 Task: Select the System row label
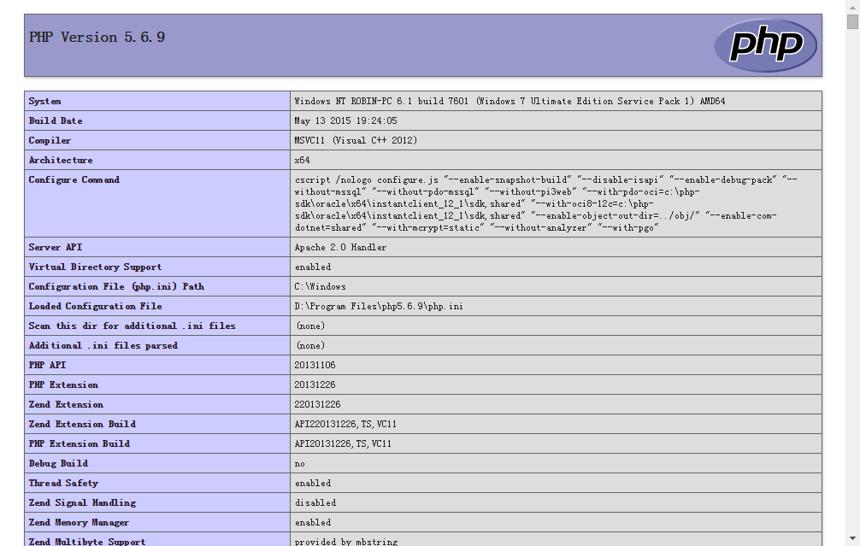click(x=45, y=101)
